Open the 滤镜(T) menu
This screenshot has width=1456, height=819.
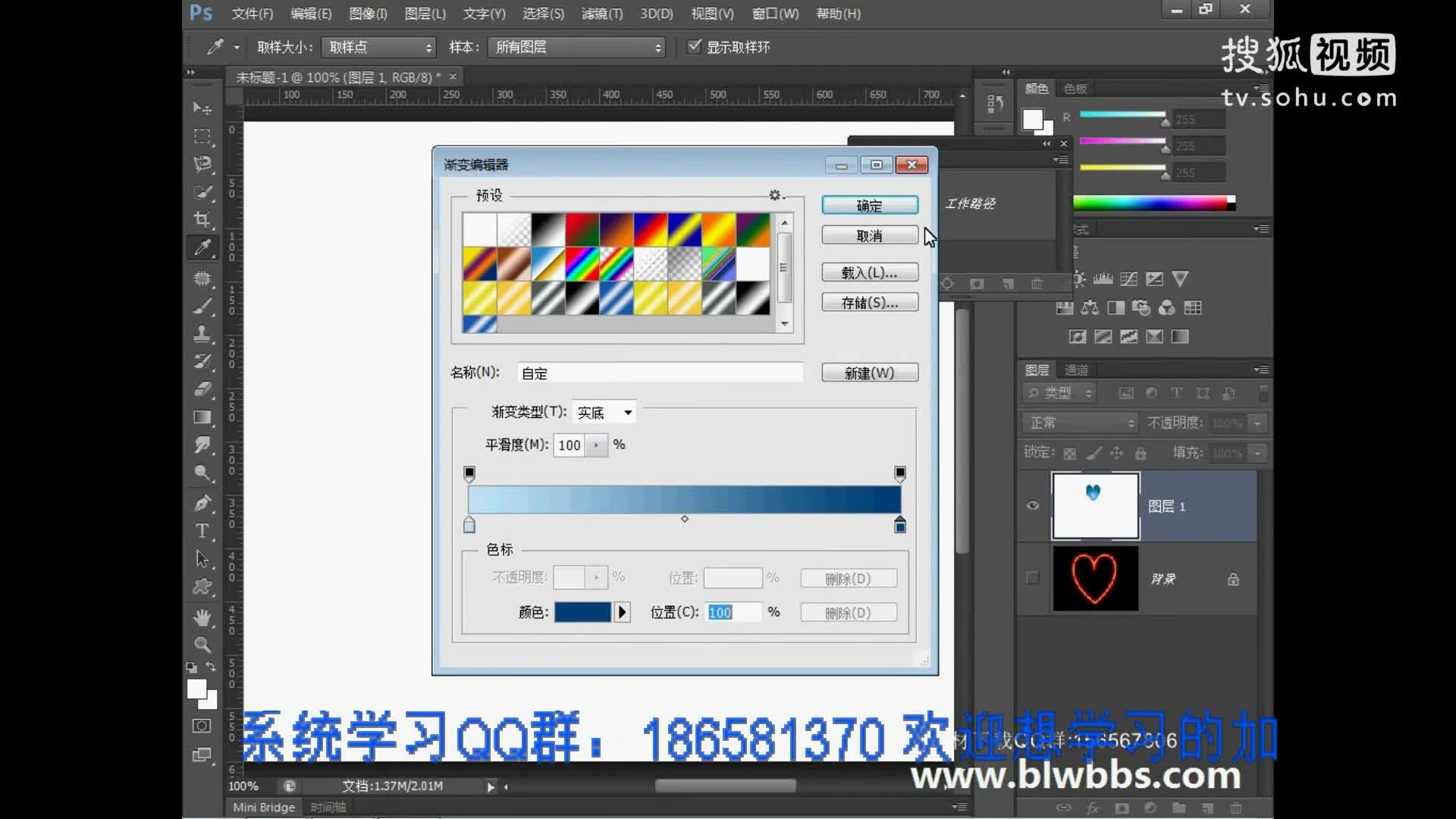pos(601,14)
